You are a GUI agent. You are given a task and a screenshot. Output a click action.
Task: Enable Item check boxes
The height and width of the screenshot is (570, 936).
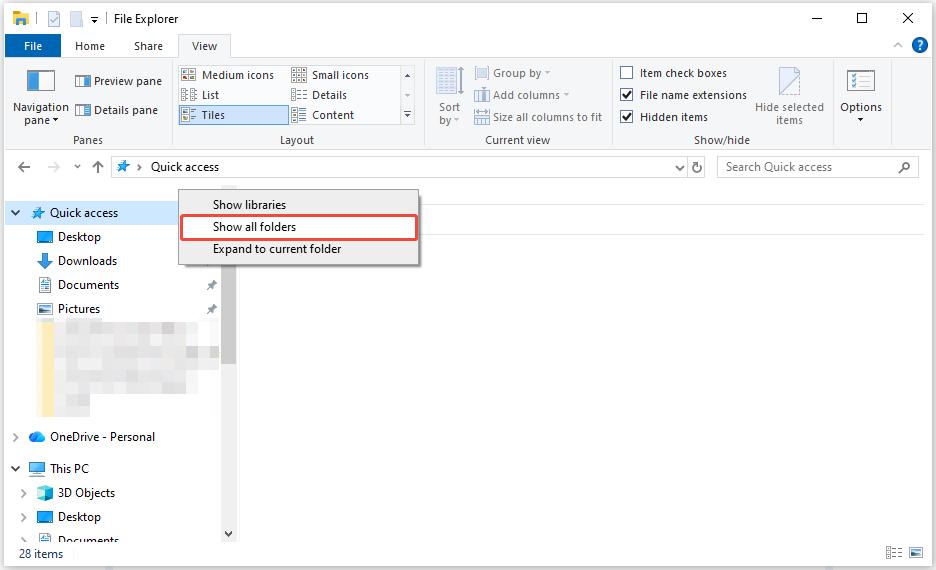(x=626, y=73)
